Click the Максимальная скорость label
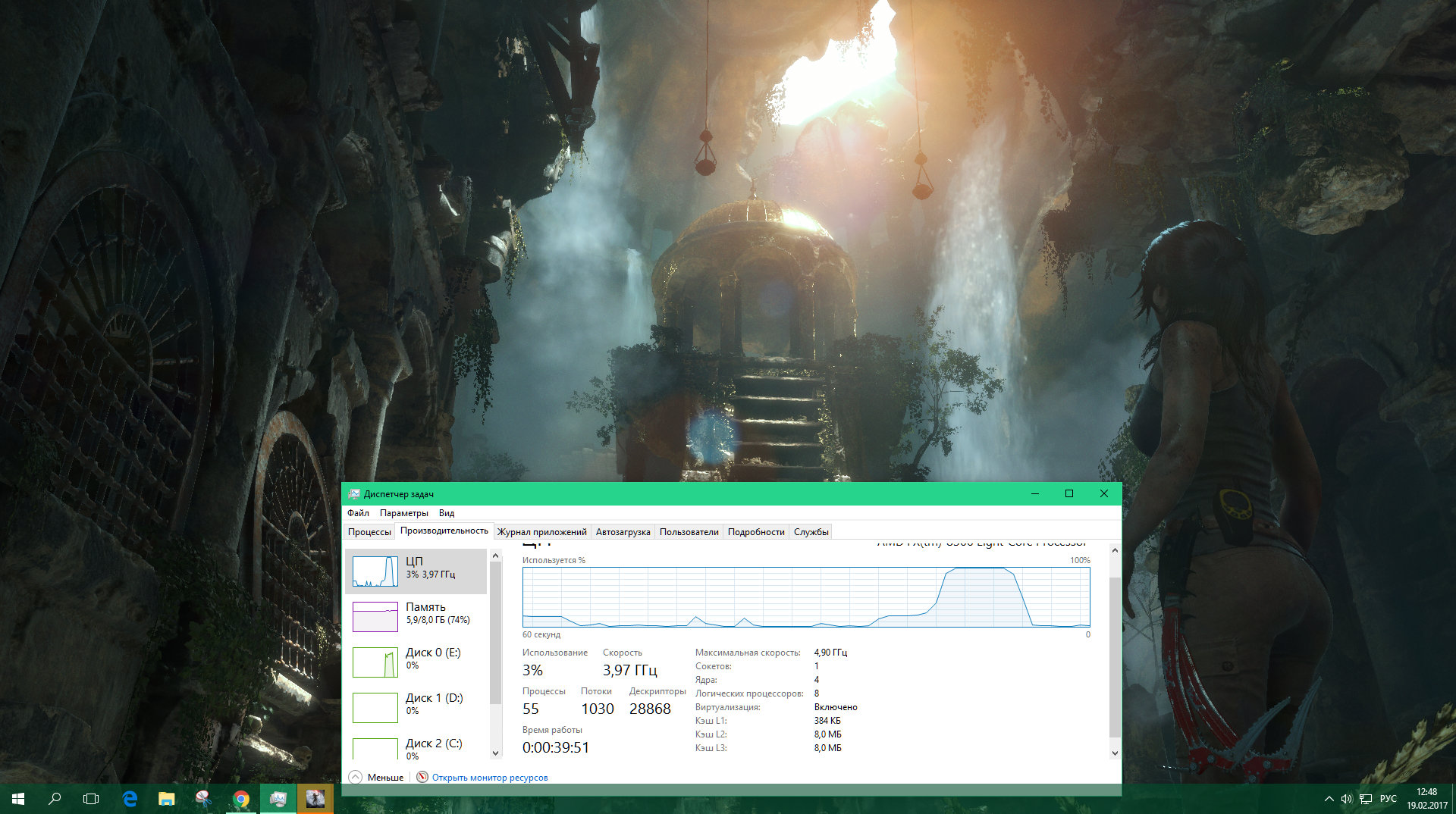The height and width of the screenshot is (814, 1456). [748, 653]
